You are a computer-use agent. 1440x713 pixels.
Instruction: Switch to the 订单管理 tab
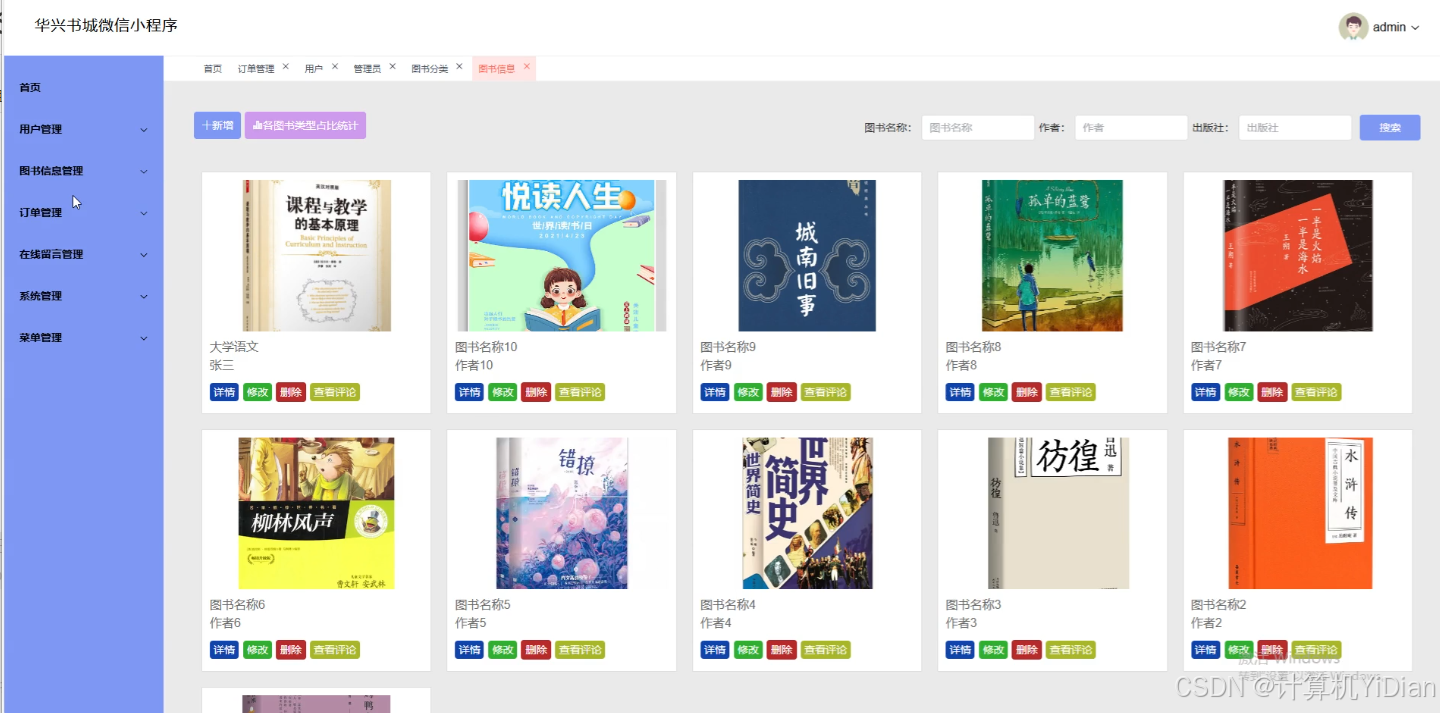click(x=256, y=69)
